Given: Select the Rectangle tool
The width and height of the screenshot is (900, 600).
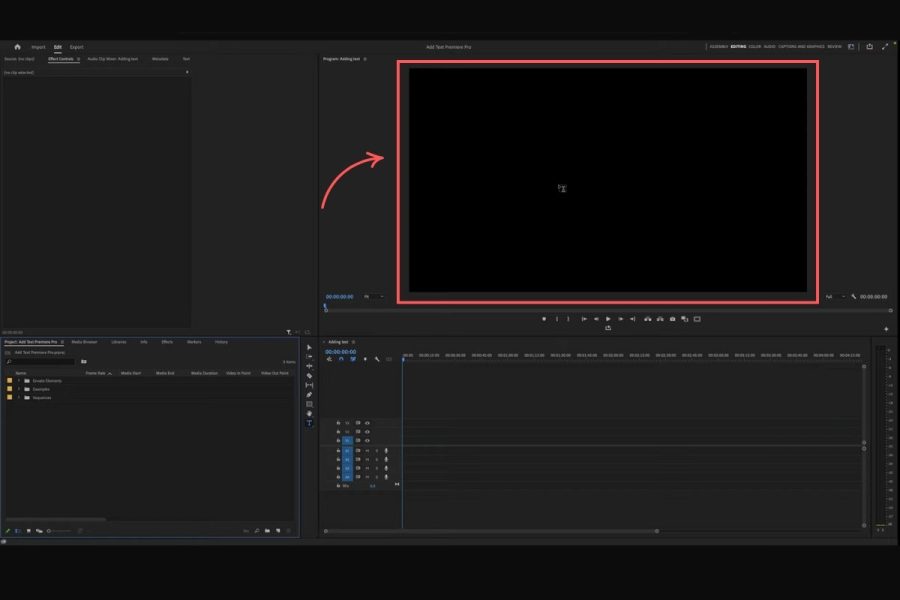Looking at the screenshot, I should [x=309, y=404].
